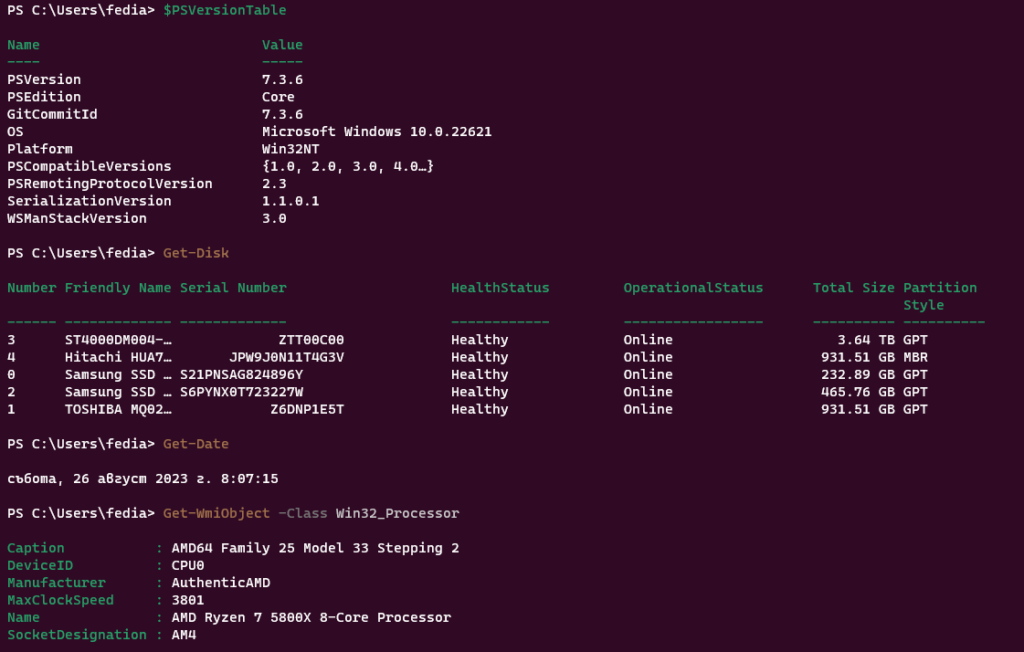Click the PSEdition value Core
Screen dimensions: 1024x652
[x=278, y=97]
